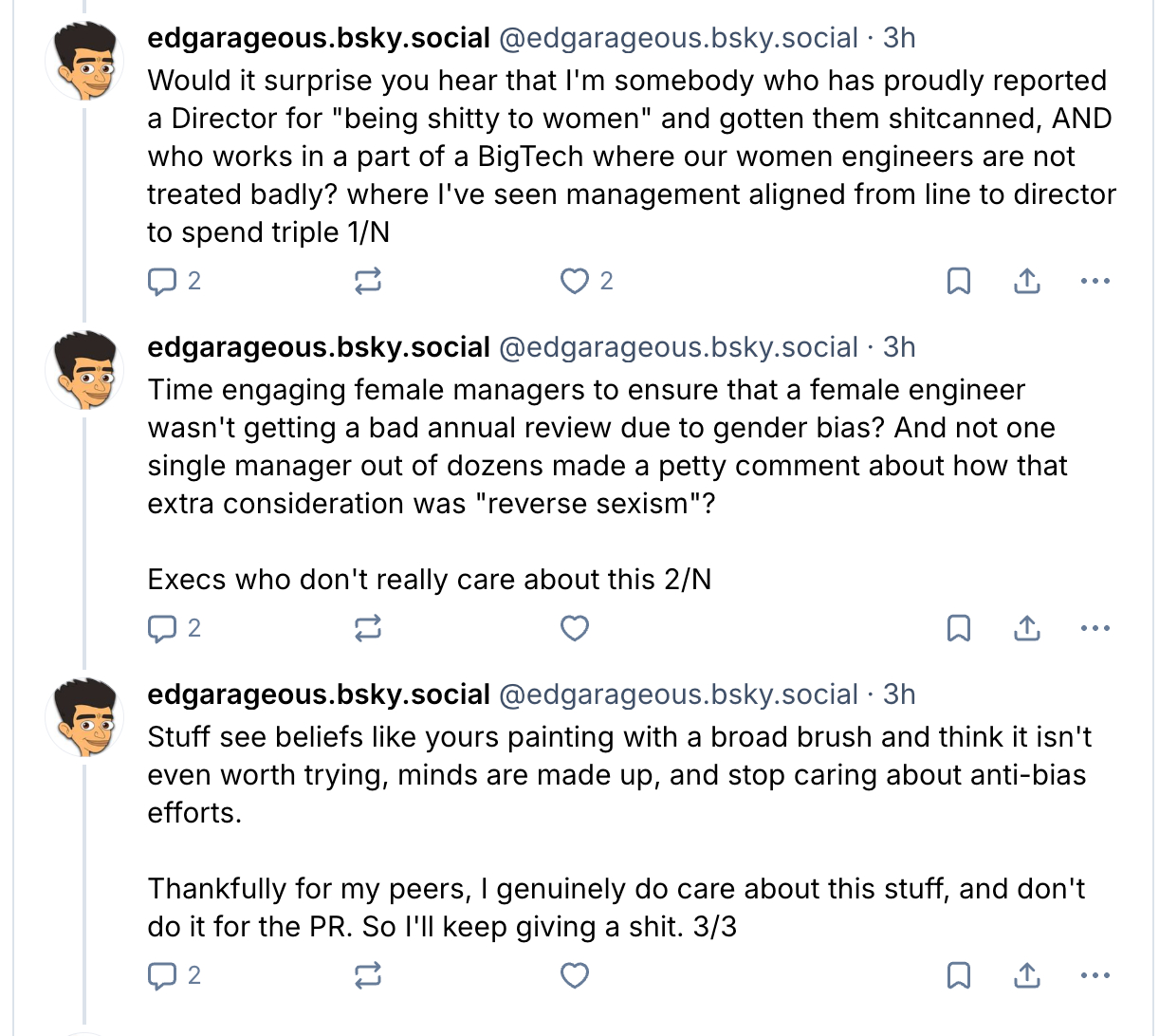Like the first post with 2 likes
1159x1036 pixels.
[575, 281]
